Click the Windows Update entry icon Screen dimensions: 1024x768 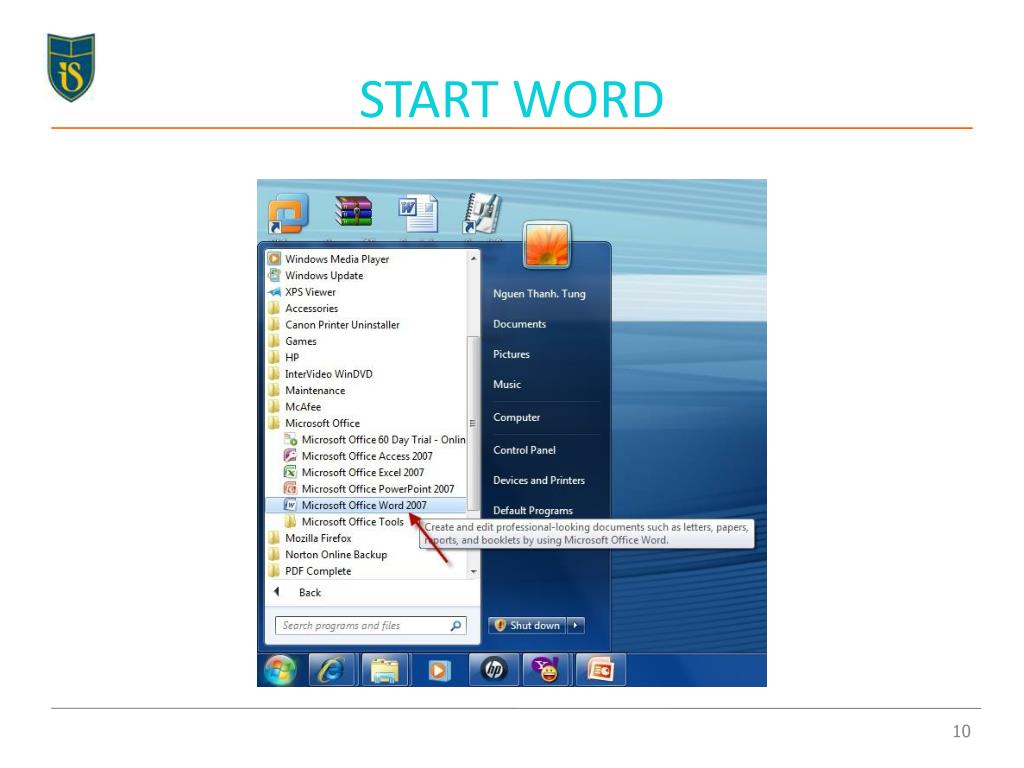[x=275, y=275]
